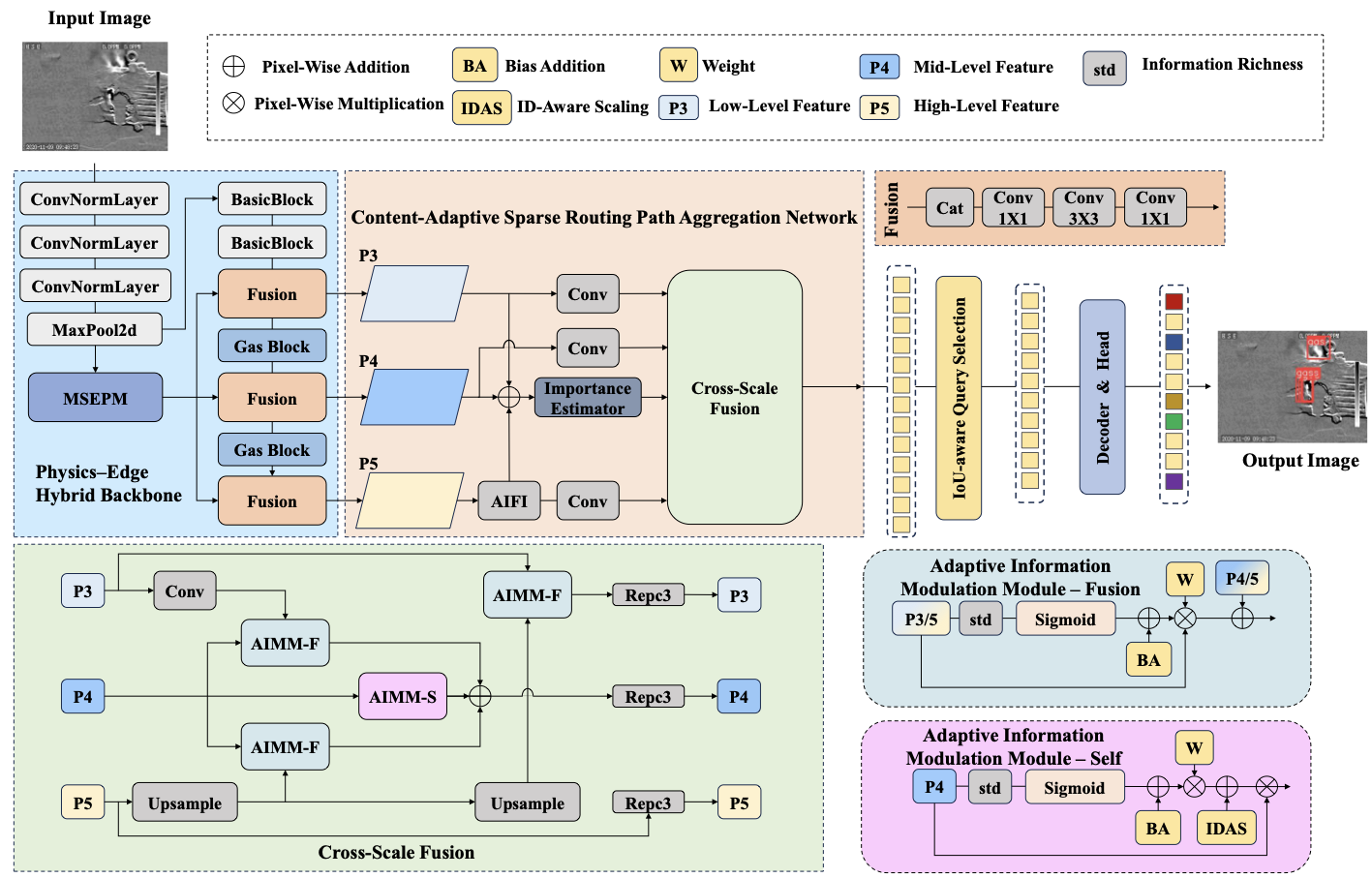Select the P4 Mid-Level Feature legend box

coord(879,67)
